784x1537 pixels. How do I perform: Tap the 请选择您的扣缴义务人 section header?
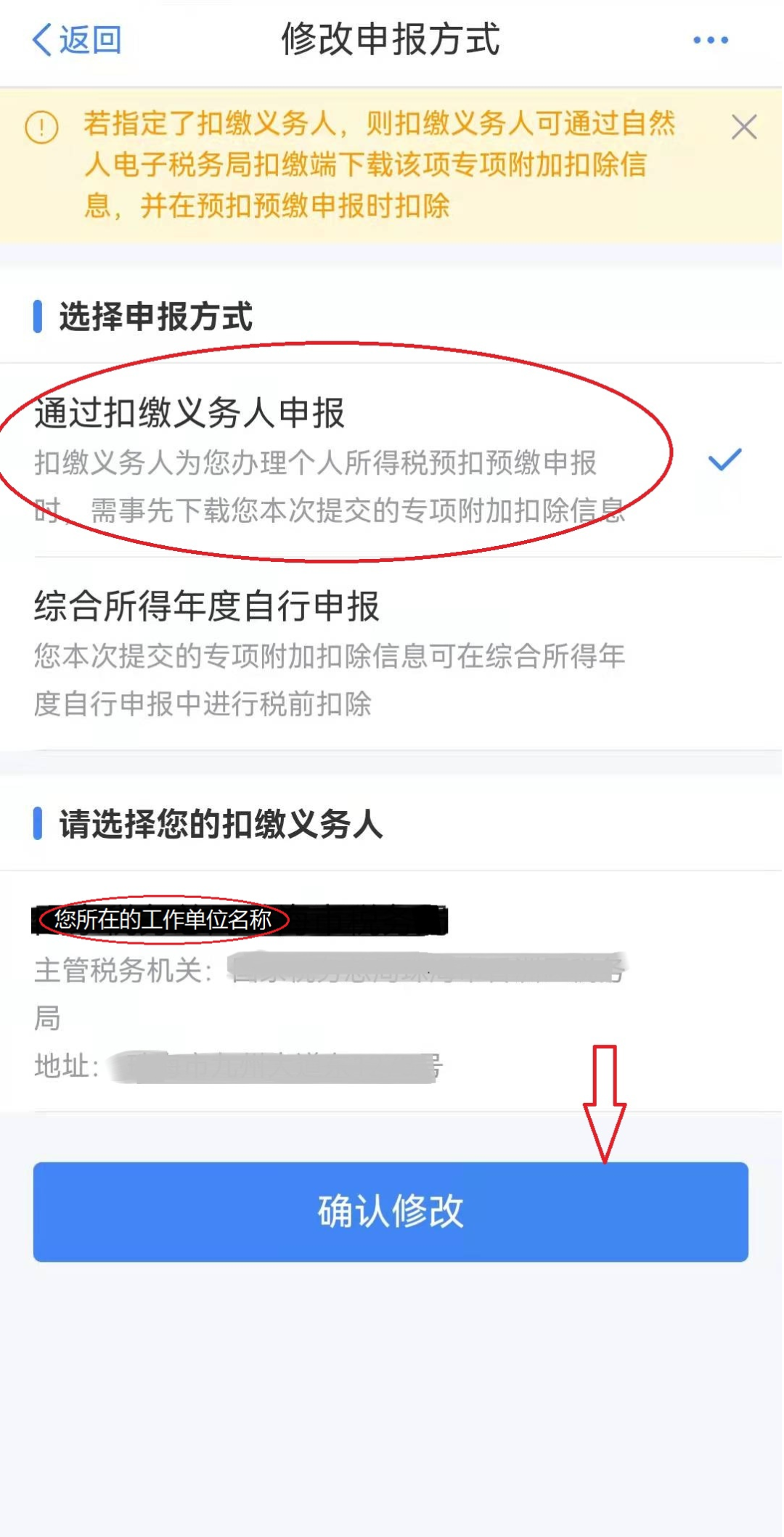[221, 824]
